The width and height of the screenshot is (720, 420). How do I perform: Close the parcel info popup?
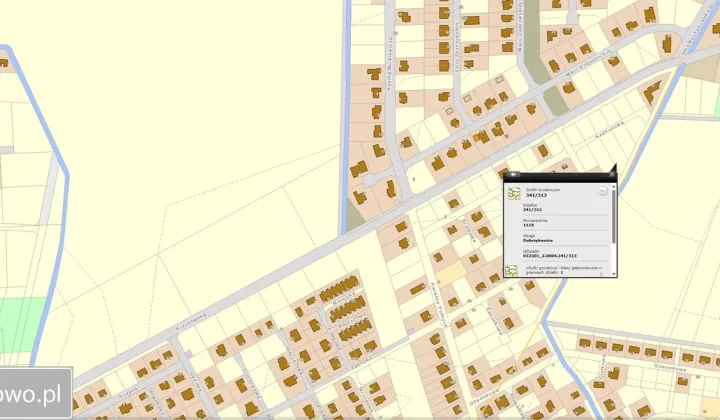pos(612,174)
